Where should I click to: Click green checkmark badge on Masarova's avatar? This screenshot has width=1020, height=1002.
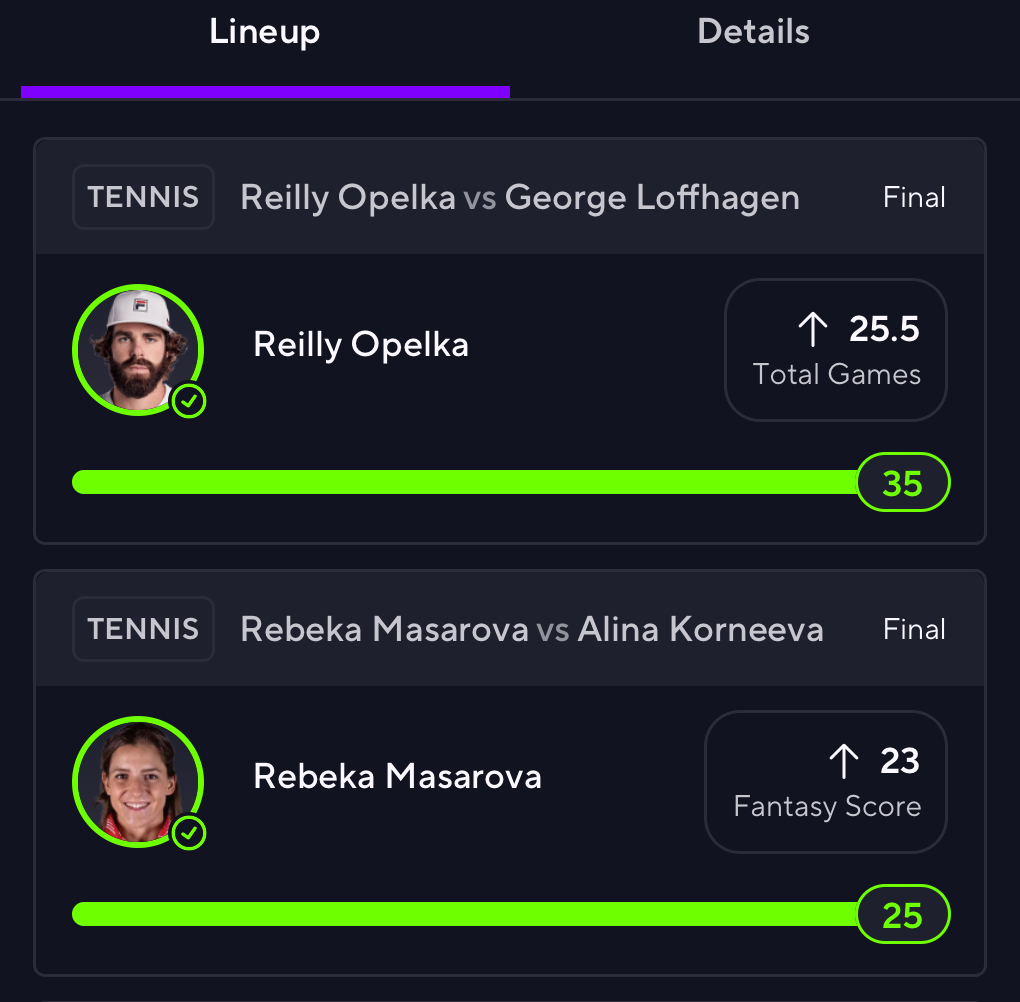coord(189,833)
